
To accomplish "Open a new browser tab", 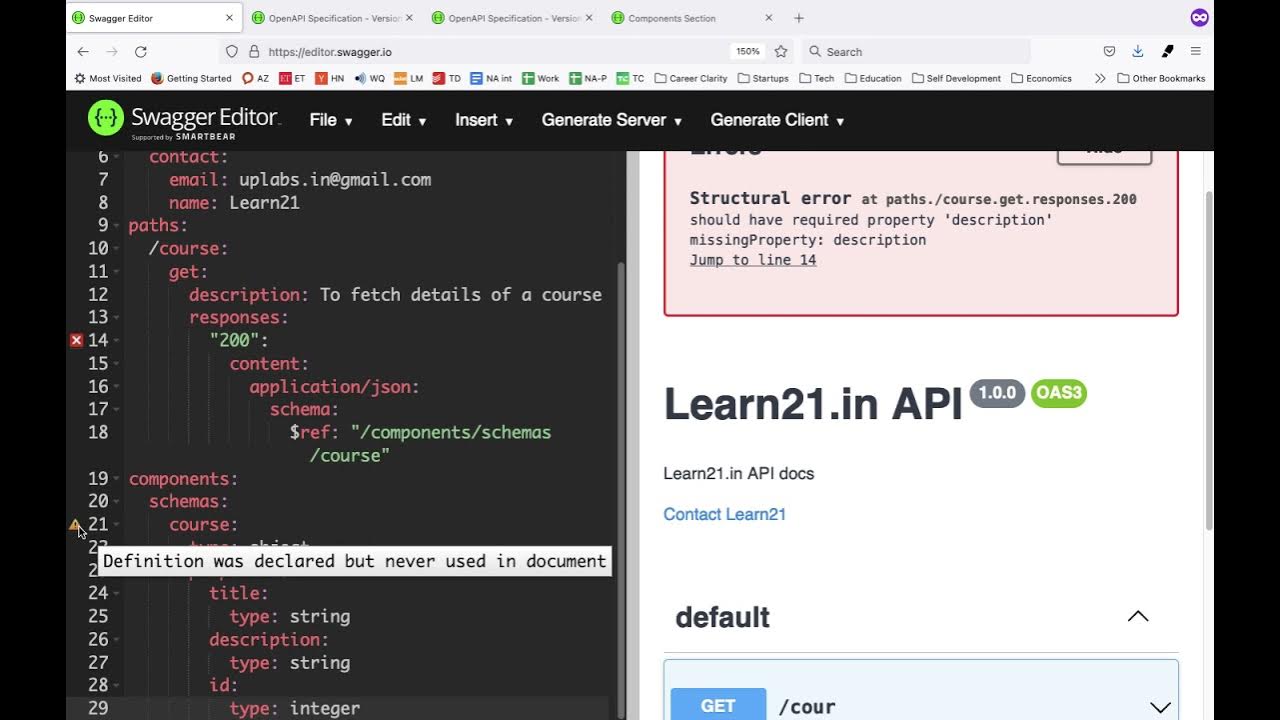I will [x=799, y=18].
